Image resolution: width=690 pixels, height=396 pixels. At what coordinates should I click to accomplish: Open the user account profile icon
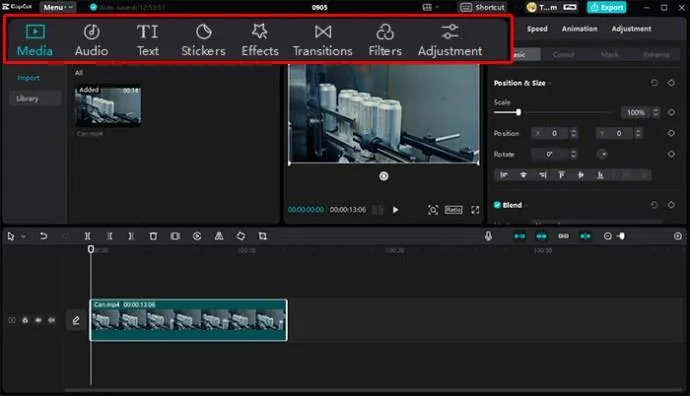[532, 7]
